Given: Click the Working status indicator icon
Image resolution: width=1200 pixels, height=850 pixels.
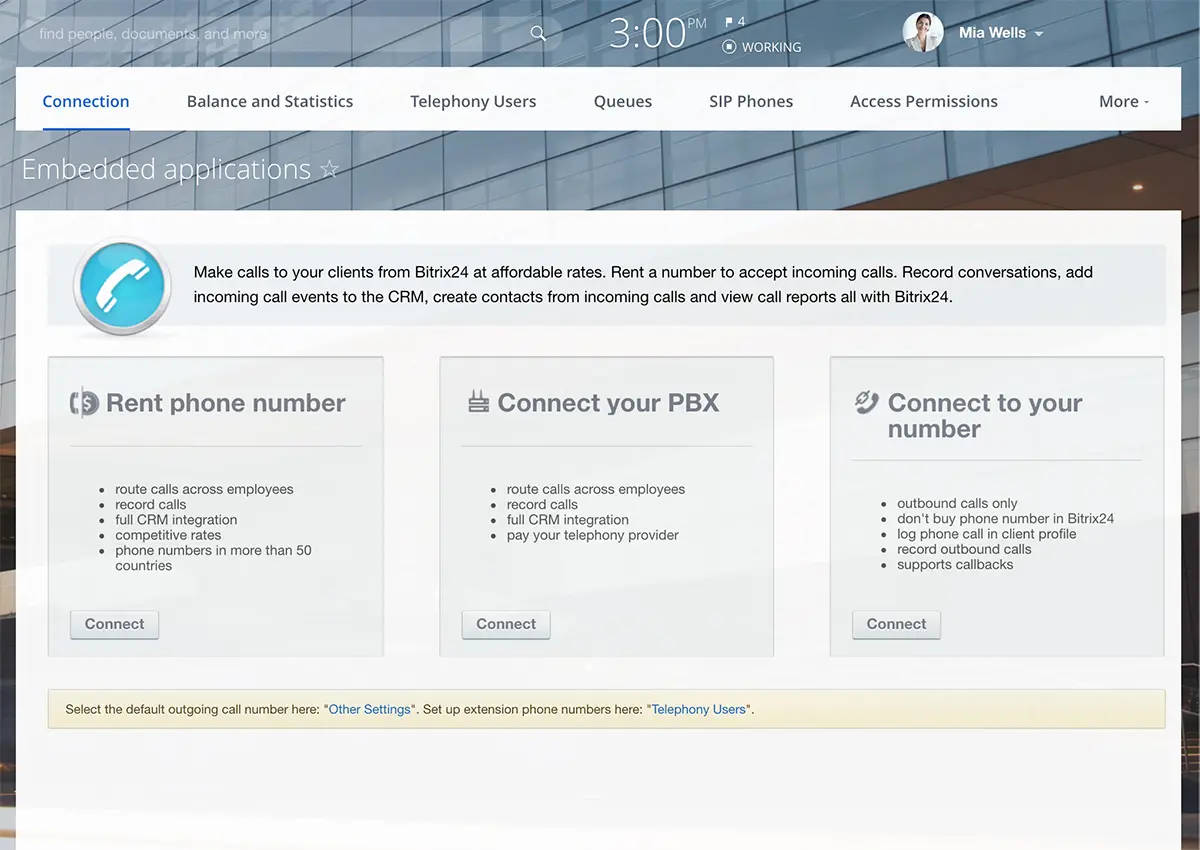Looking at the screenshot, I should [x=729, y=47].
